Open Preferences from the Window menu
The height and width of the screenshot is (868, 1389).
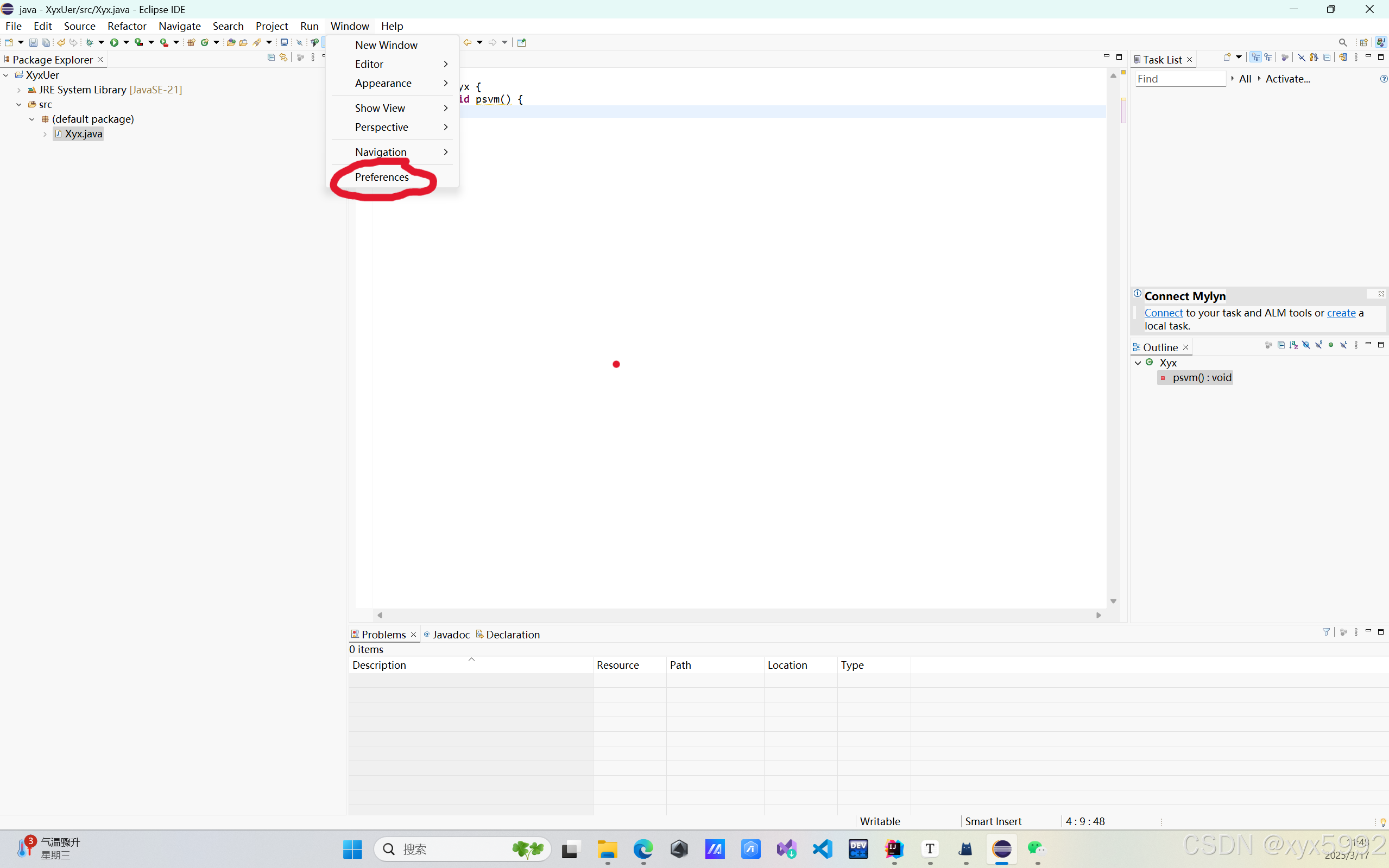coord(381,177)
